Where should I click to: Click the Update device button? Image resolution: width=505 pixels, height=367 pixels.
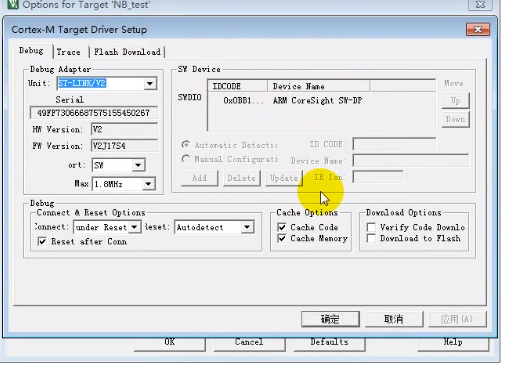click(x=284, y=178)
